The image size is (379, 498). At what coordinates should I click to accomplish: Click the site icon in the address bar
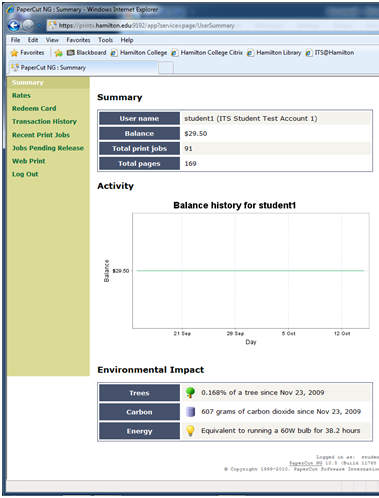point(53,26)
